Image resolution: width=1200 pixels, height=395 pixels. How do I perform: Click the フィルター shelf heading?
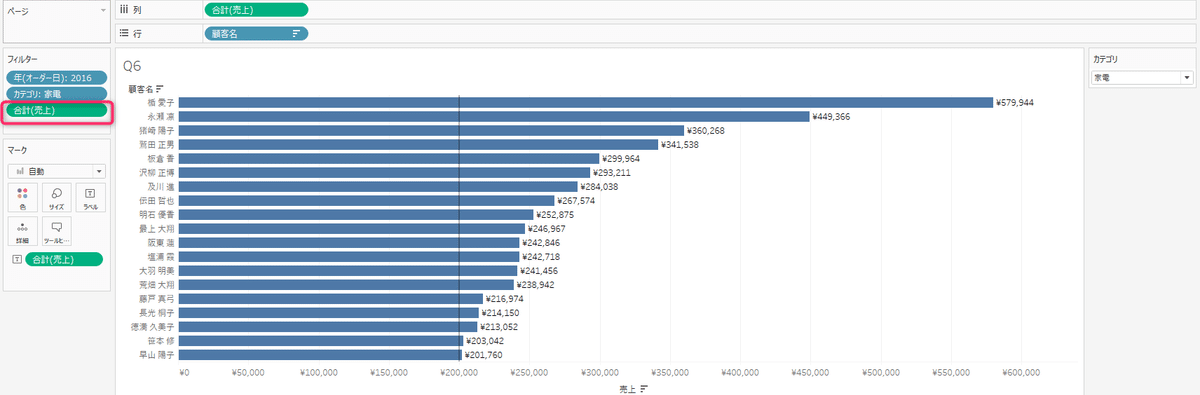(x=23, y=60)
